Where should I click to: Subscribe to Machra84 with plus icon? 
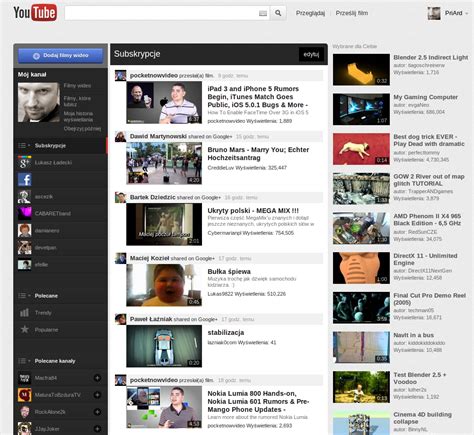pyautogui.click(x=97, y=378)
